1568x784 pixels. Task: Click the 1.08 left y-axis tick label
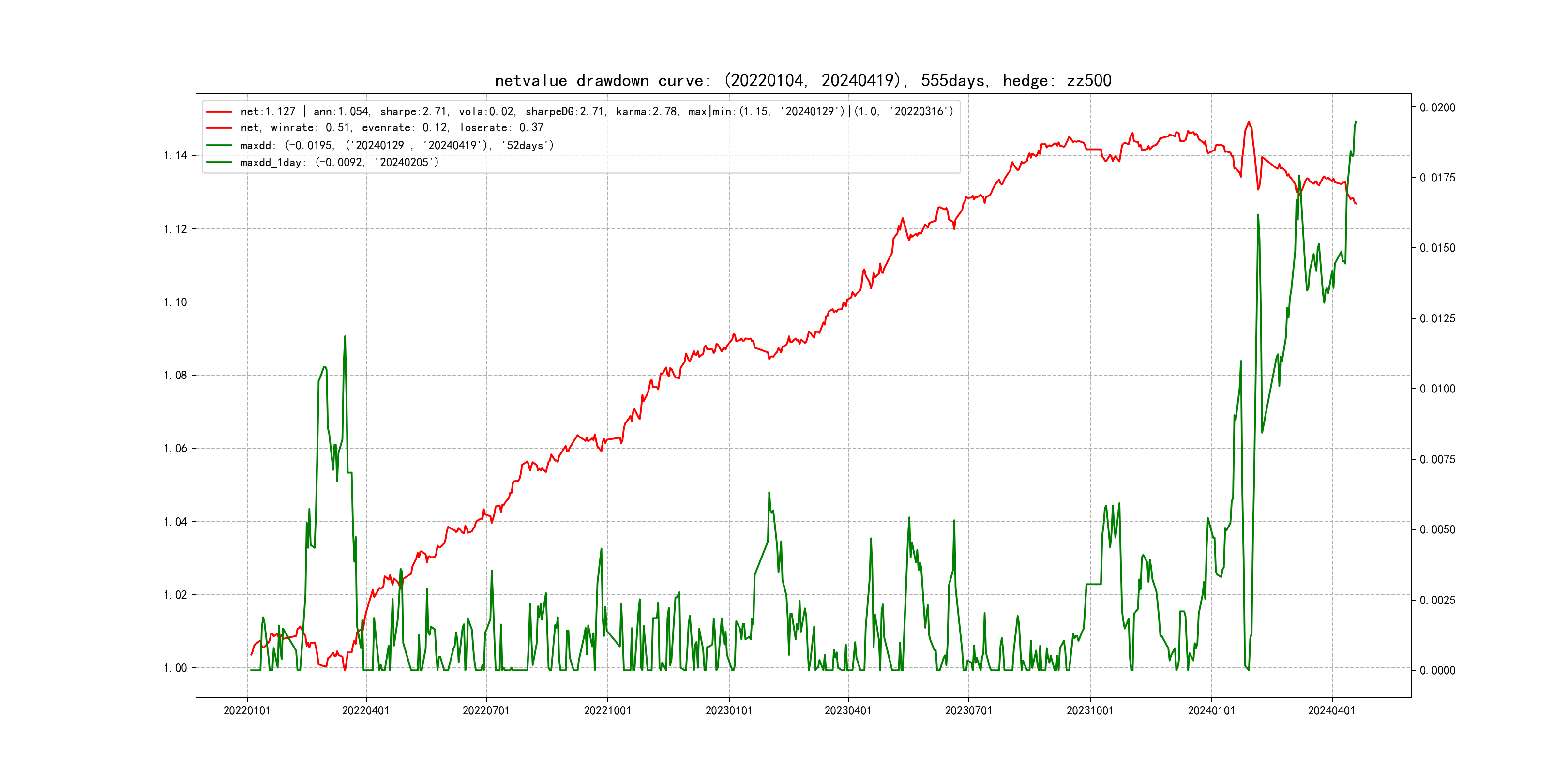click(x=175, y=376)
